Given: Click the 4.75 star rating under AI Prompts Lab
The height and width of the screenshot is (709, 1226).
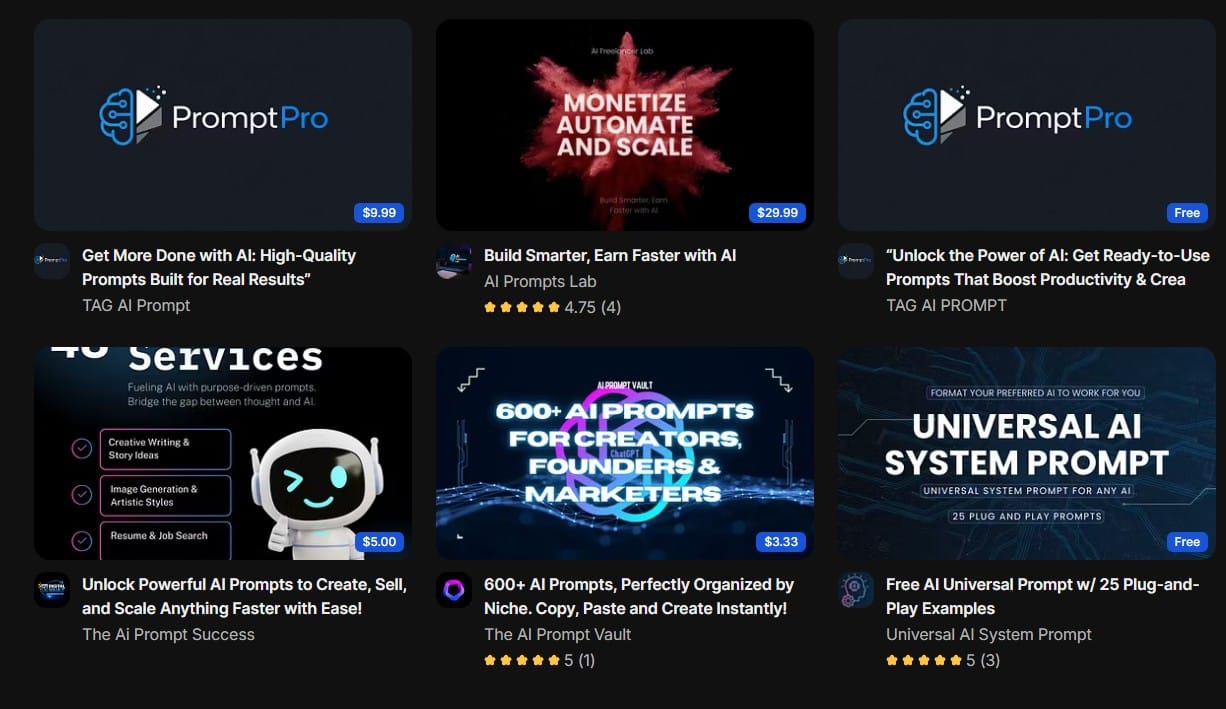Looking at the screenshot, I should tap(552, 307).
